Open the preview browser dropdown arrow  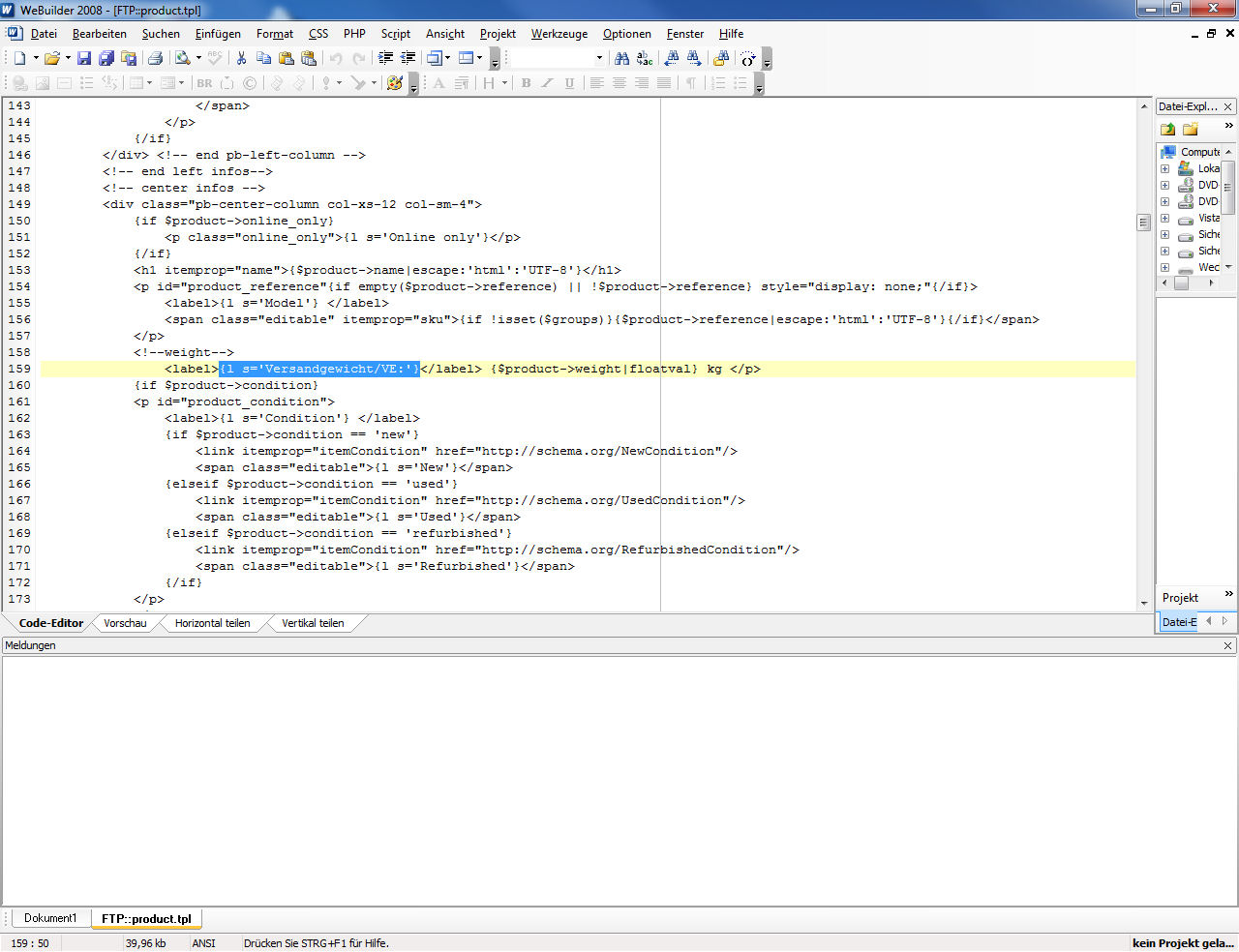(198, 58)
